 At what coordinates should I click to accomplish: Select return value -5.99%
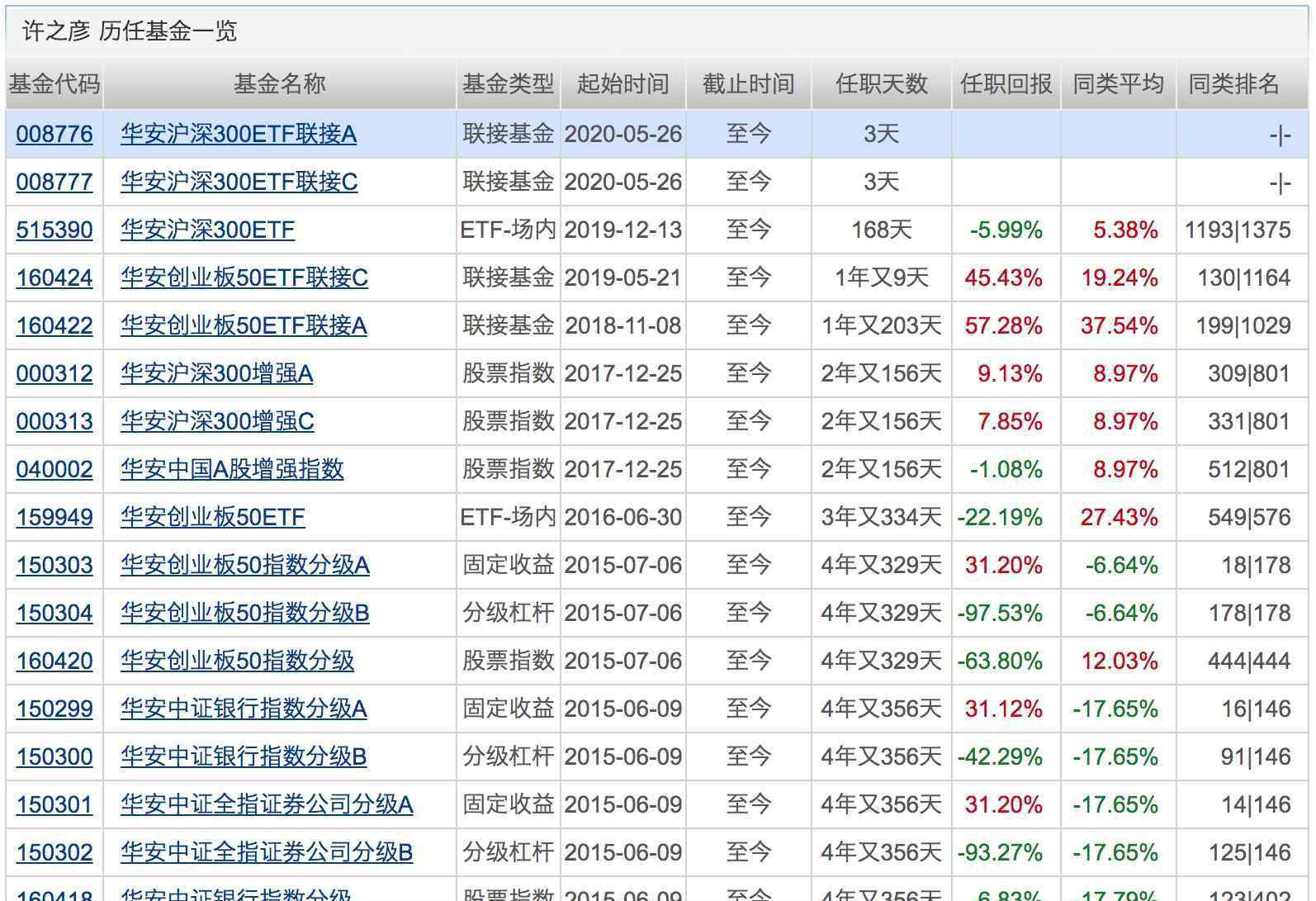(1006, 230)
